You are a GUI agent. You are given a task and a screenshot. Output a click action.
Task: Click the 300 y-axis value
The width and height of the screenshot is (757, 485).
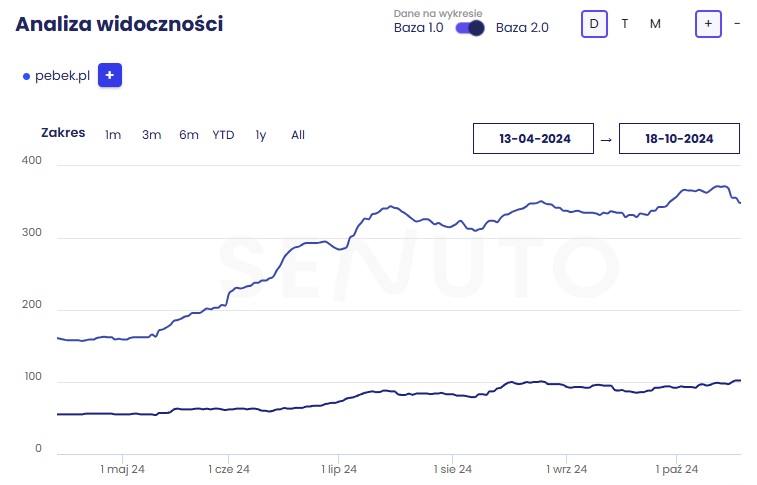31,232
